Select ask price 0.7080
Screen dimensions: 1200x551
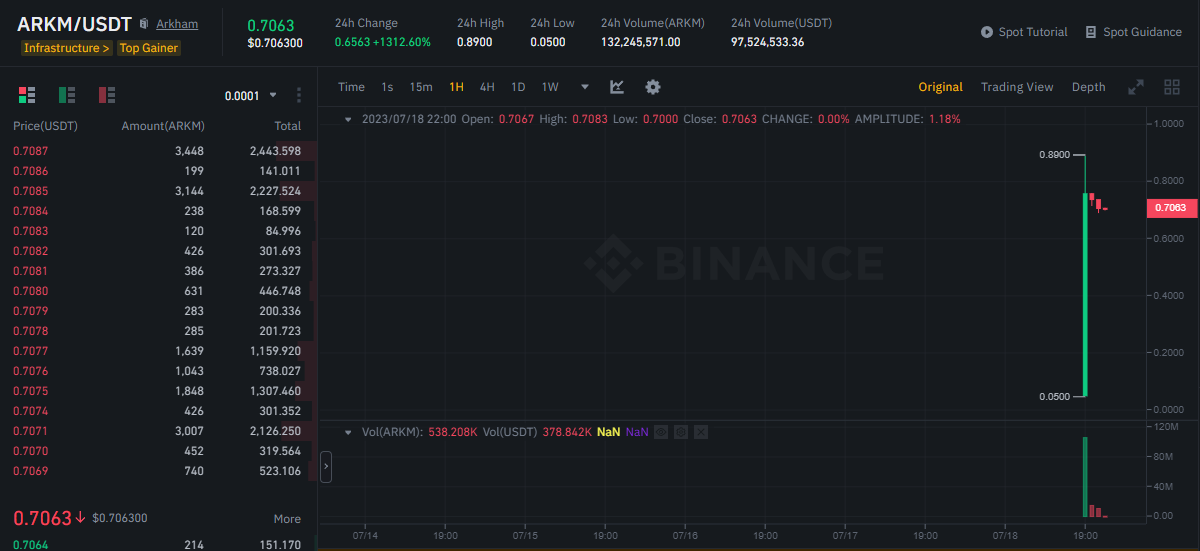(x=30, y=291)
